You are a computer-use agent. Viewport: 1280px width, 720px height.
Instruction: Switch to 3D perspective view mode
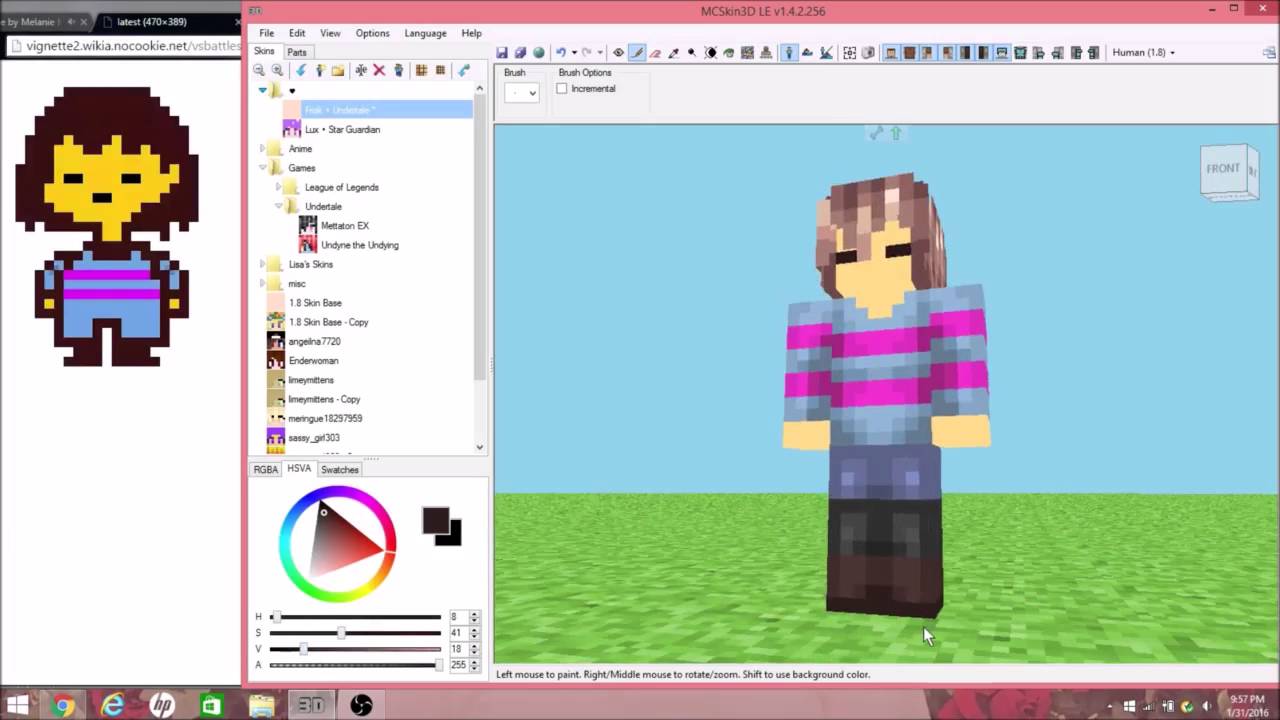(788, 52)
